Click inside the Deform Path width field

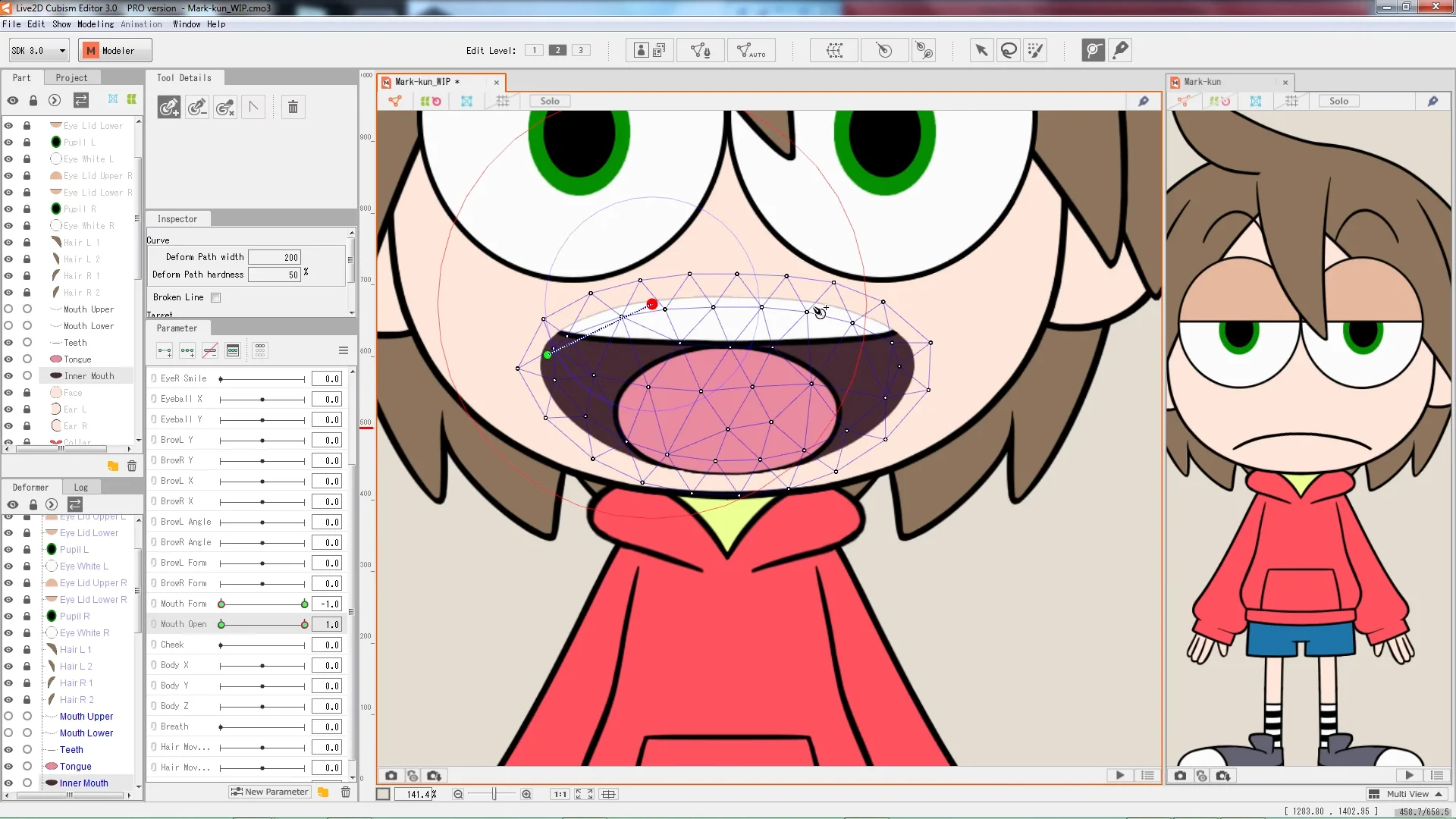[275, 256]
